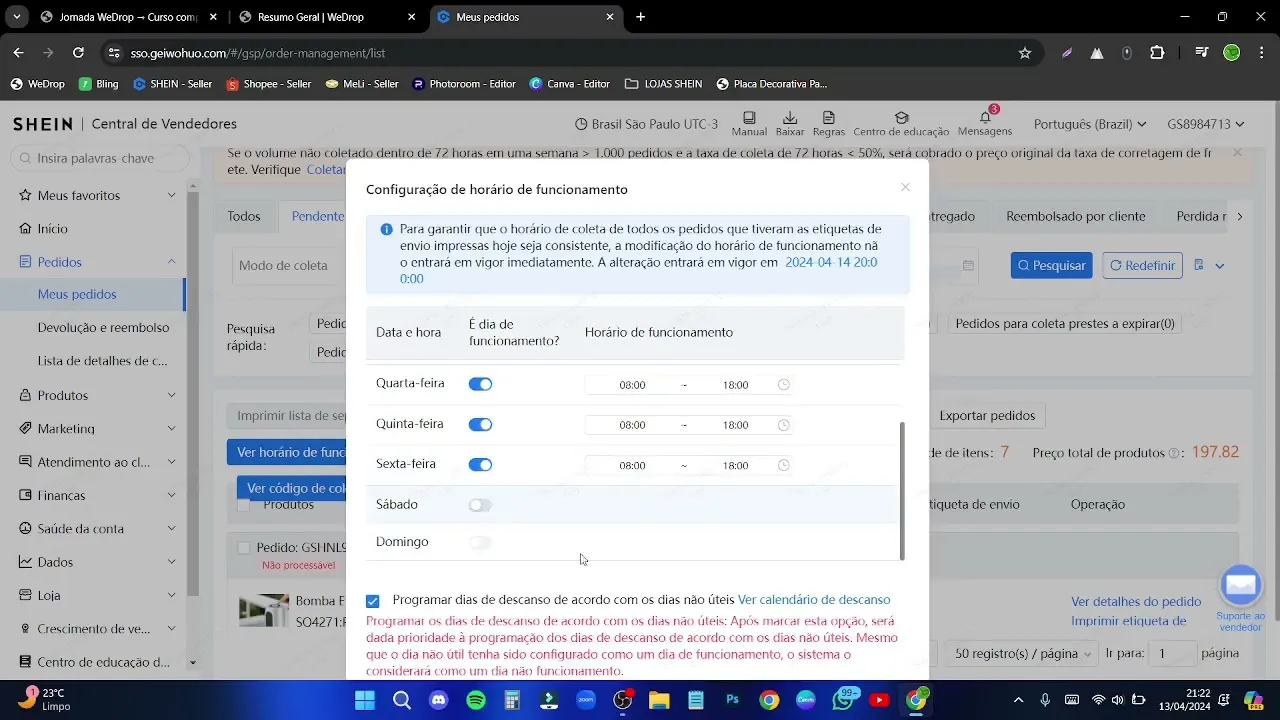
Task: Open Devolução e reembolso menu item
Action: [103, 328]
